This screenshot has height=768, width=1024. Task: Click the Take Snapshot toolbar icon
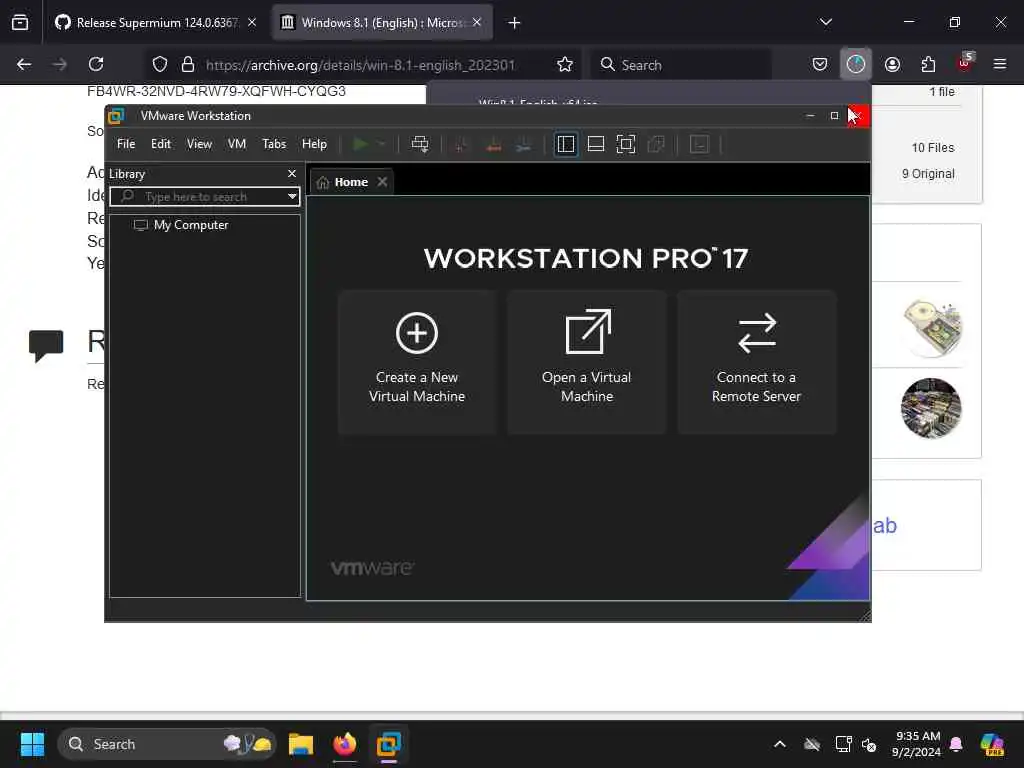click(x=460, y=144)
